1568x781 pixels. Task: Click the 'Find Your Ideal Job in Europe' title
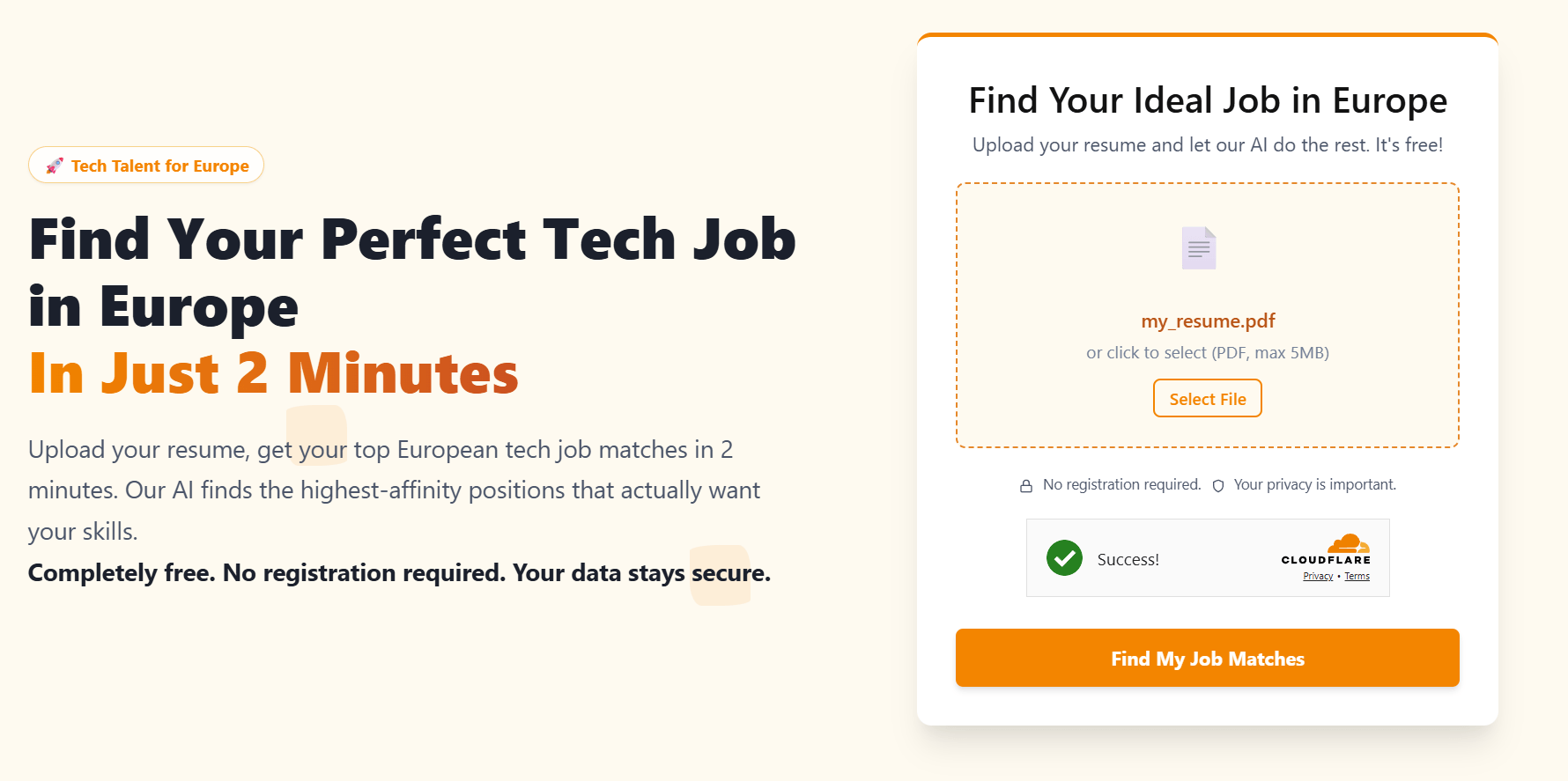pos(1207,100)
